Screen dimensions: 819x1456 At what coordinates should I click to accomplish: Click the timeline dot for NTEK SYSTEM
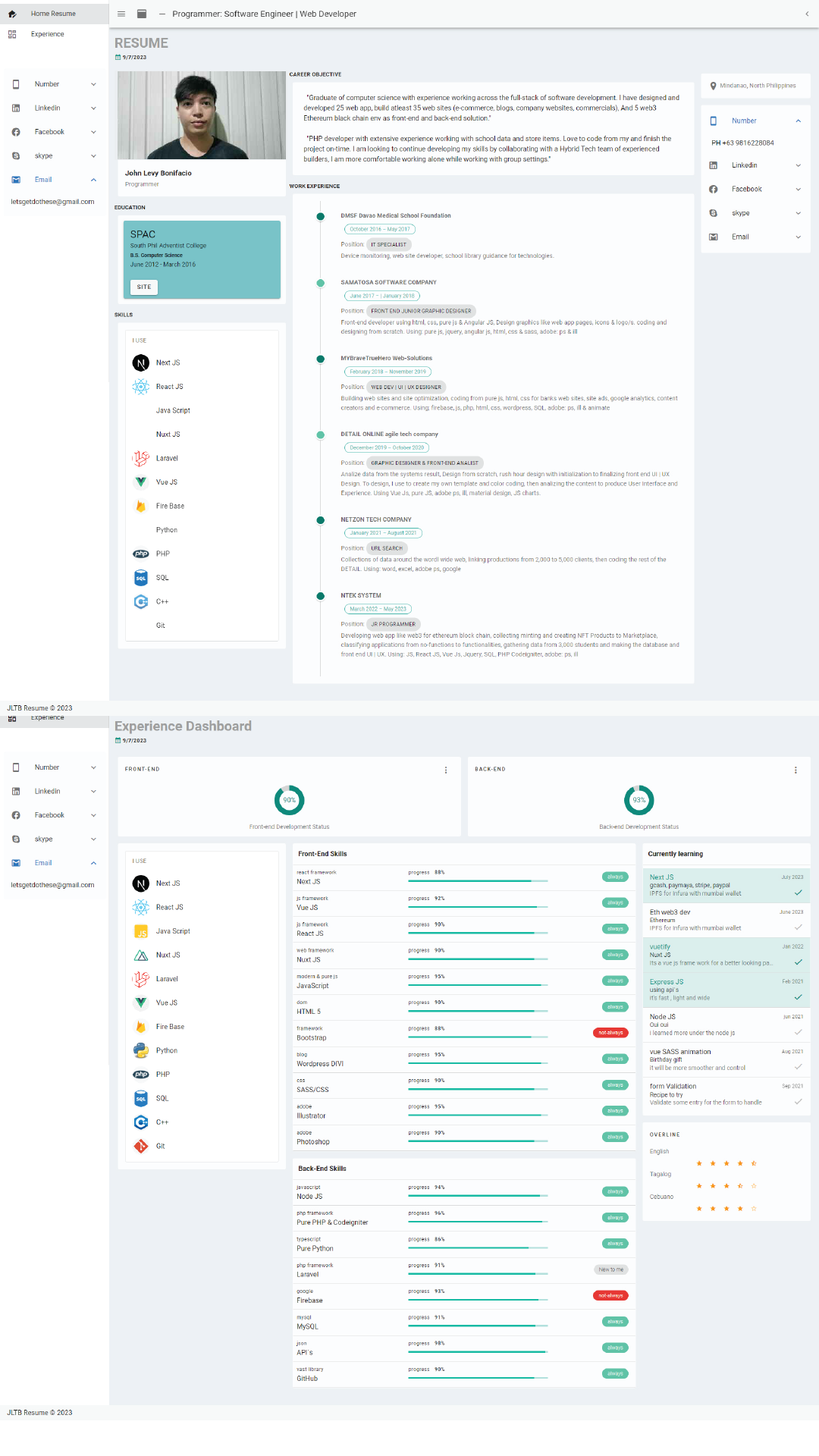(x=321, y=596)
